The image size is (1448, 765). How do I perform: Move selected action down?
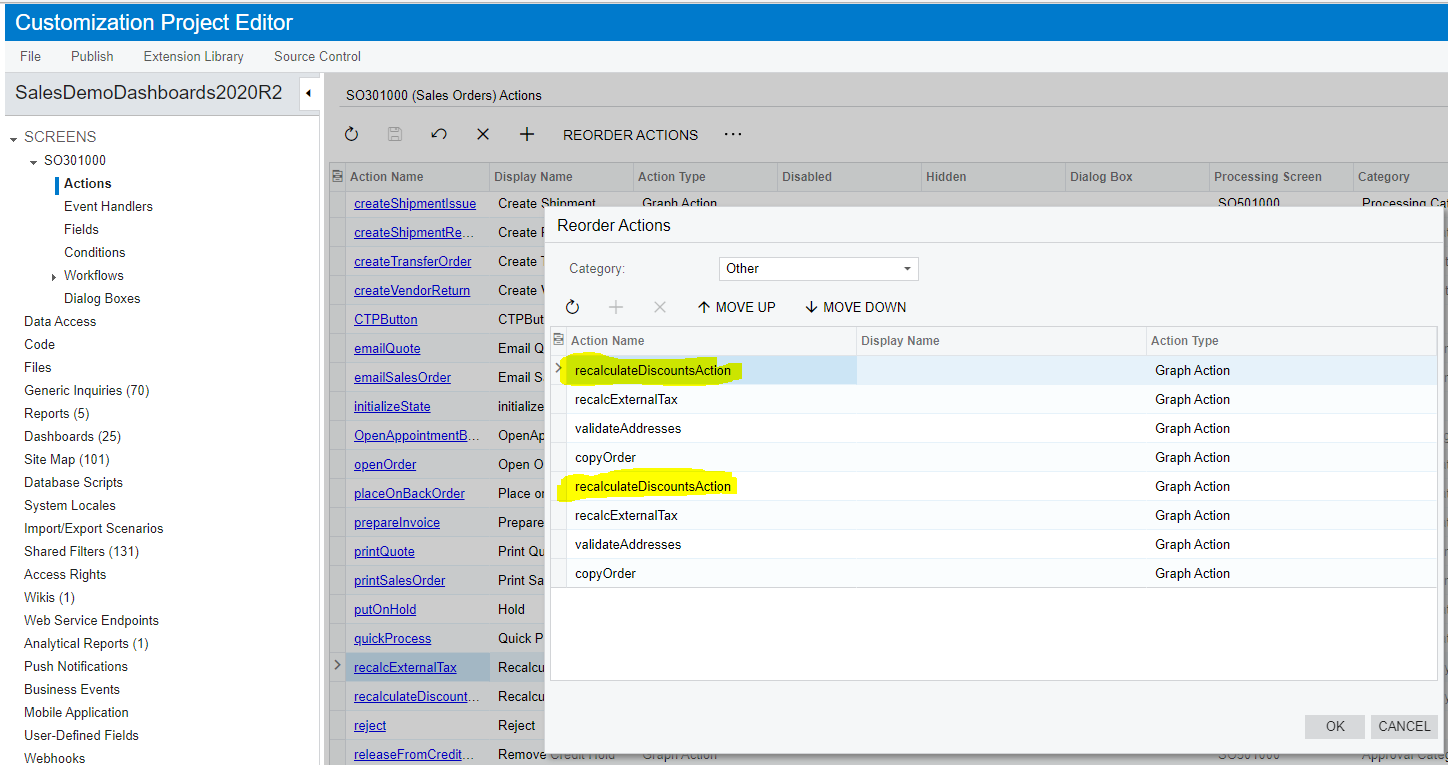(855, 307)
